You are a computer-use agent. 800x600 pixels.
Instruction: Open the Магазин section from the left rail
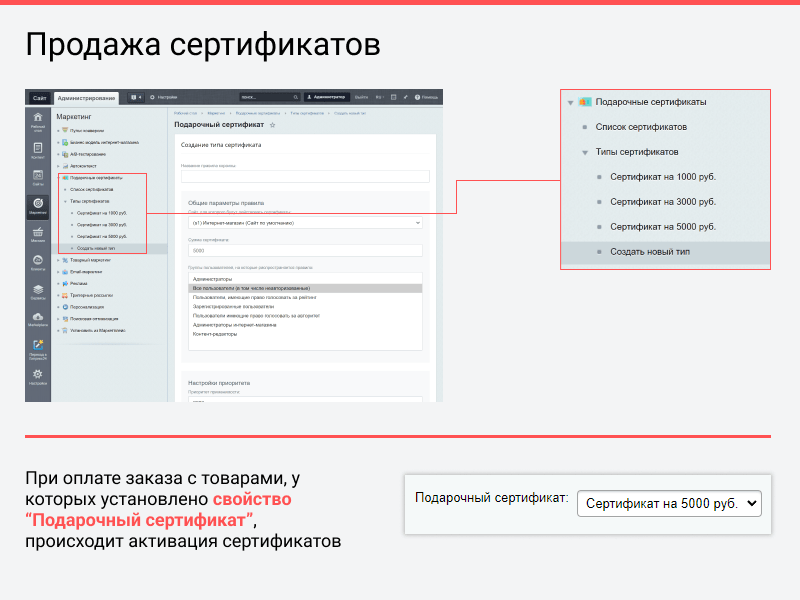pyautogui.click(x=36, y=234)
